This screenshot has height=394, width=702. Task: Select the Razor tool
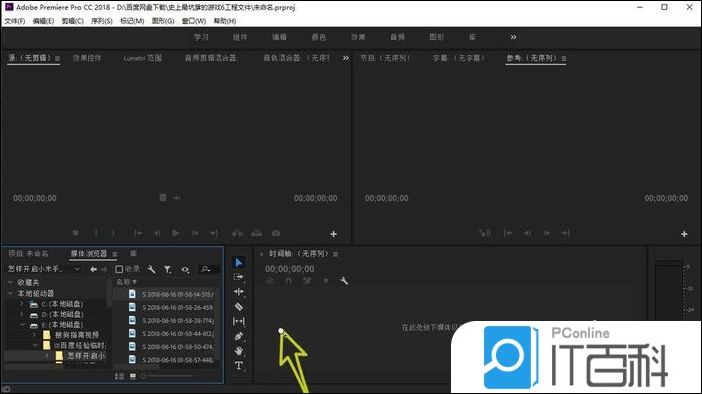[x=239, y=307]
